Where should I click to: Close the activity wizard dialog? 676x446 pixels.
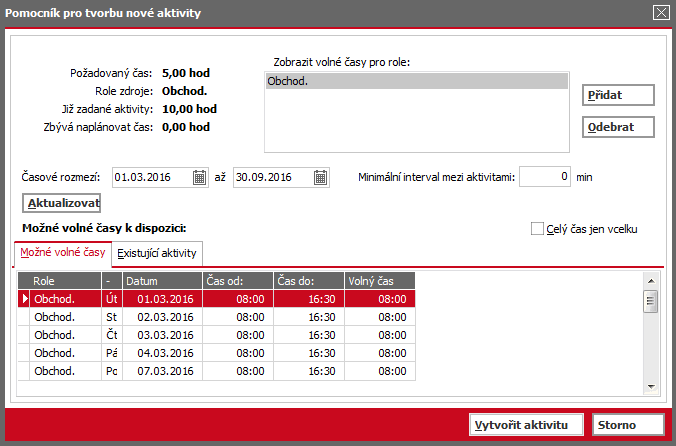(x=661, y=12)
